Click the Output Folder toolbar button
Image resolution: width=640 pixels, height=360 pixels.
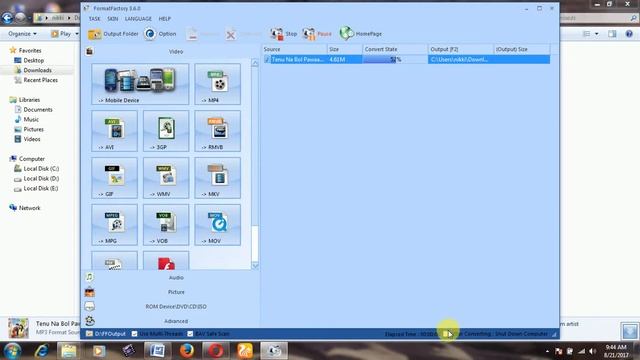113,34
